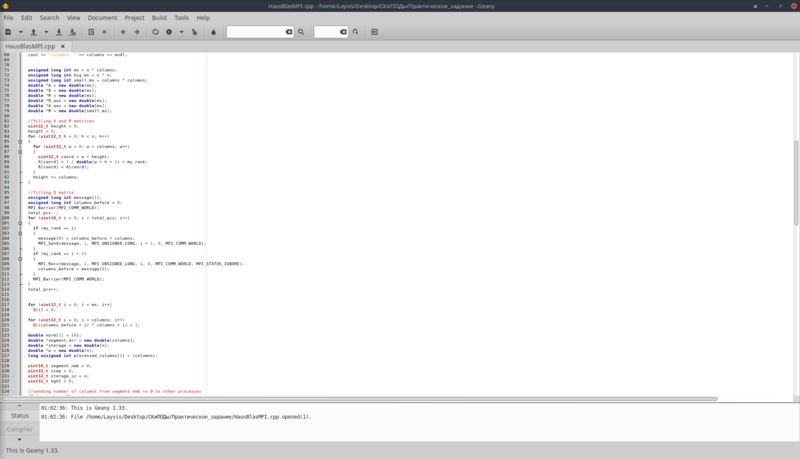
Task: Collapse the fold marker at line 103
Action: 20,233
